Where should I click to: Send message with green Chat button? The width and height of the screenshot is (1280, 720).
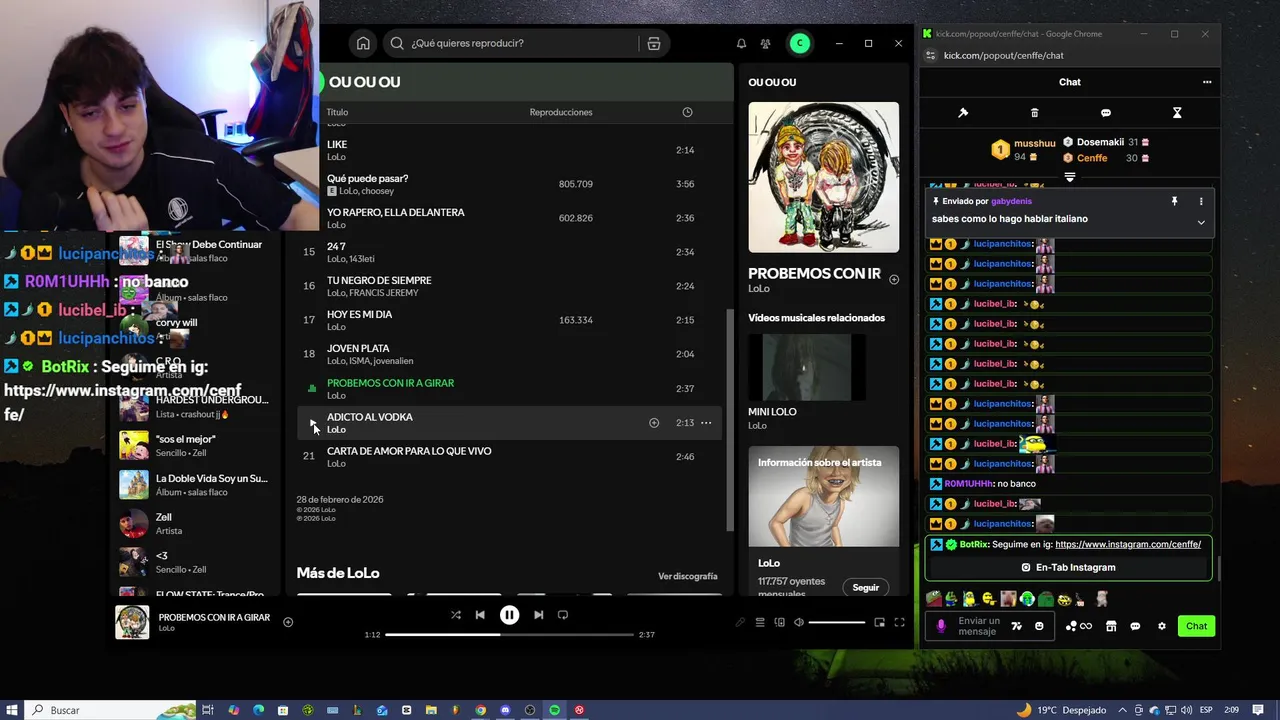pyautogui.click(x=1197, y=626)
